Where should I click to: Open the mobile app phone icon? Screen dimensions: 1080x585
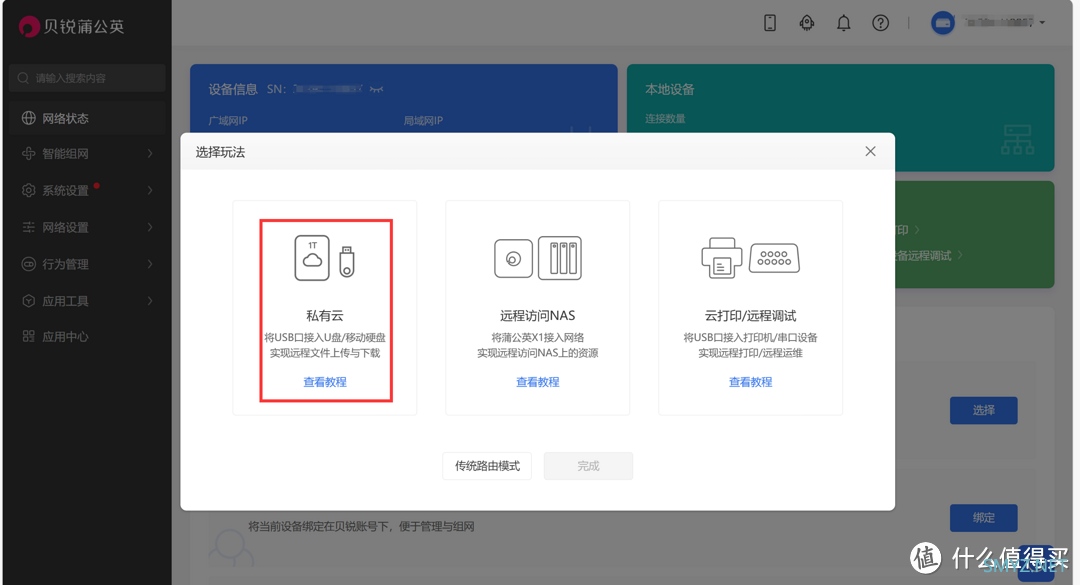(x=770, y=23)
